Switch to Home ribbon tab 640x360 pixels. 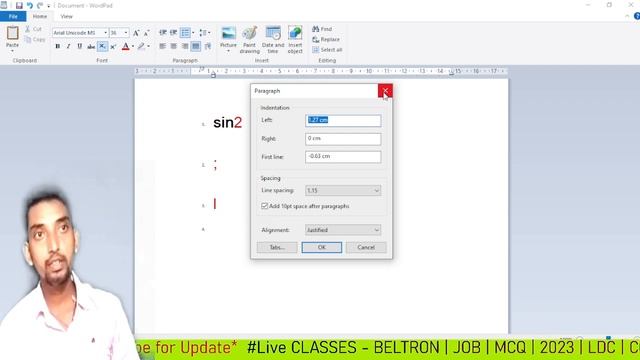(40, 16)
